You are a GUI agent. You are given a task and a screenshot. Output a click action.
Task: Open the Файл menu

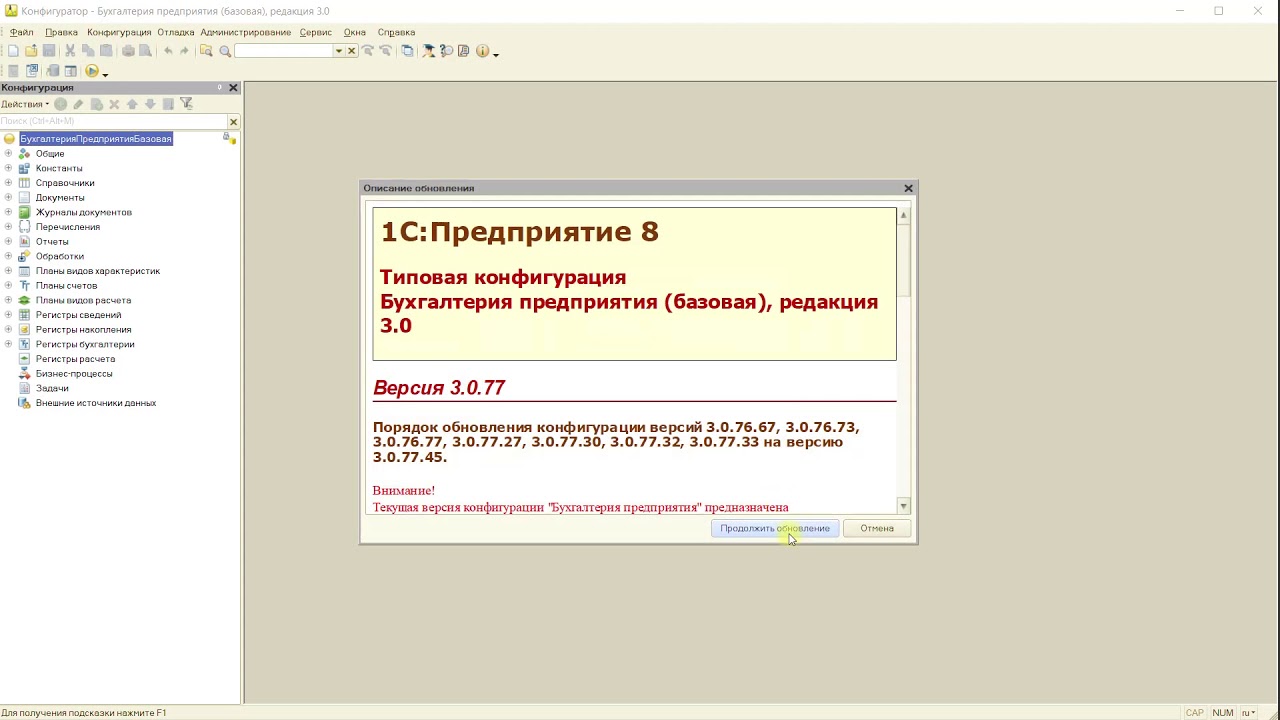coord(21,32)
